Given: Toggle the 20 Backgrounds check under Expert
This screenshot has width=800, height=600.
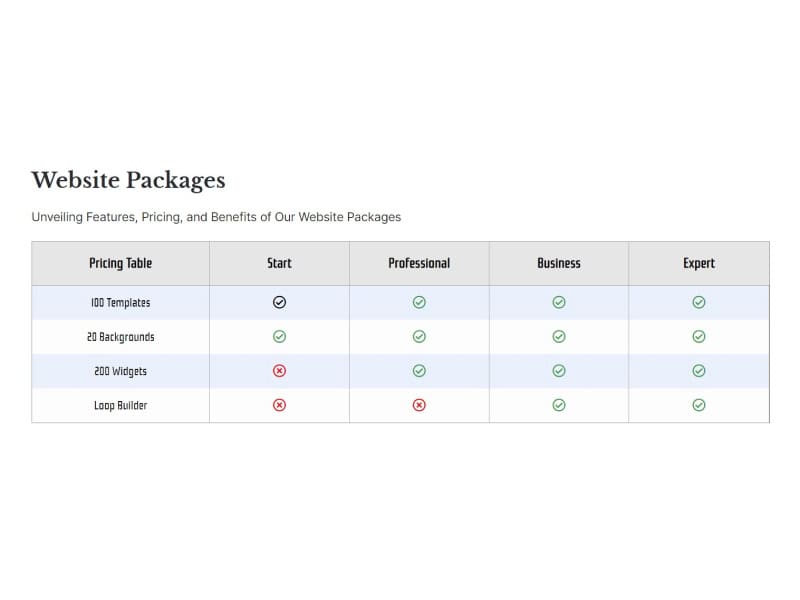Looking at the screenshot, I should click(698, 336).
